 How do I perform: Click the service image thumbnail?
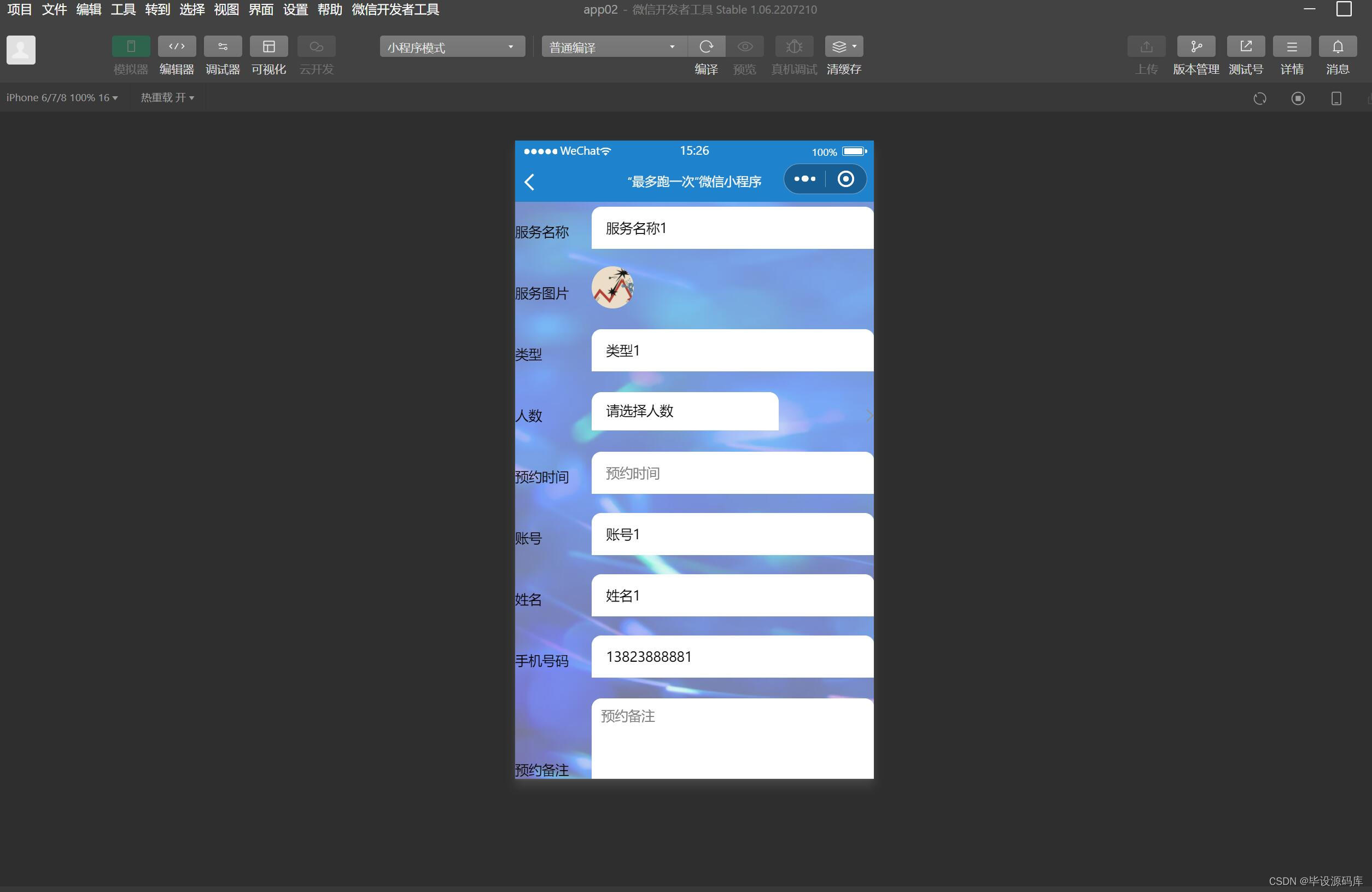(x=612, y=287)
